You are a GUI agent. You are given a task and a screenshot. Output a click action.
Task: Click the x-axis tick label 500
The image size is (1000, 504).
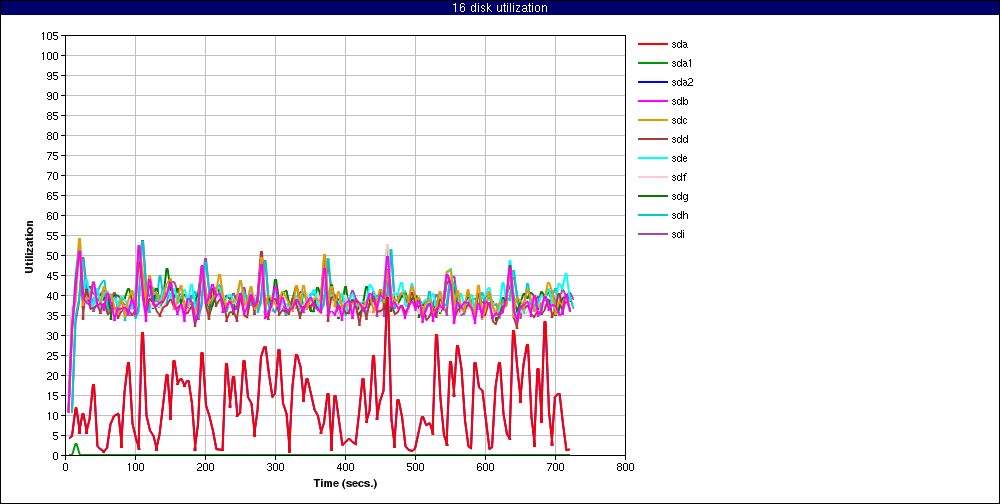(415, 466)
